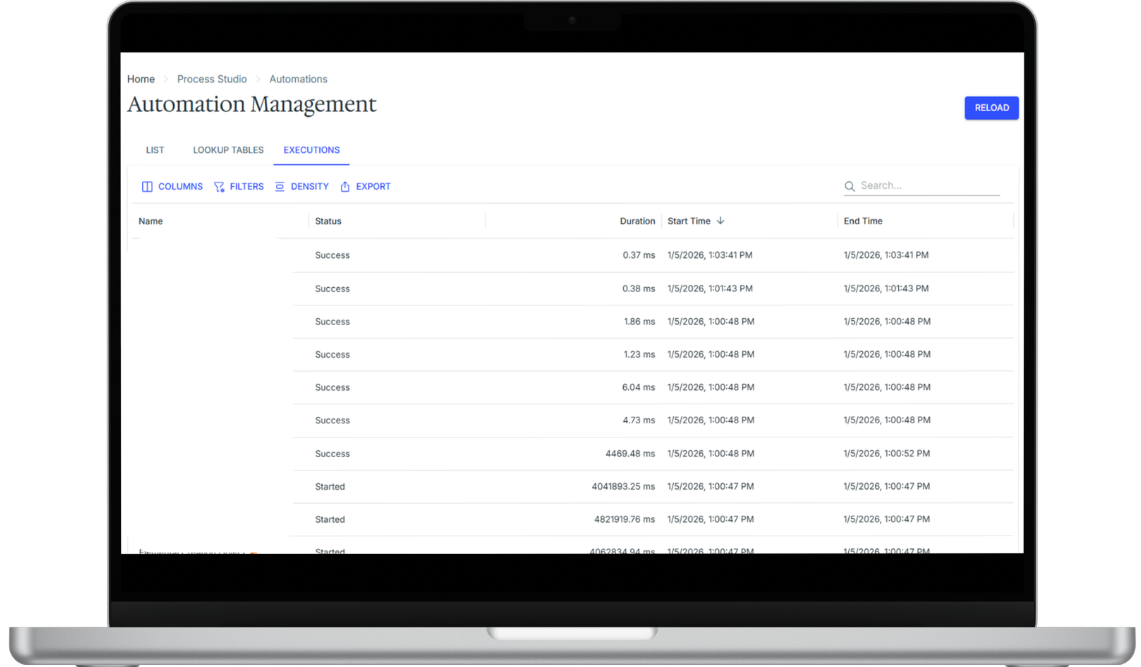Select the Executions tab

(311, 150)
